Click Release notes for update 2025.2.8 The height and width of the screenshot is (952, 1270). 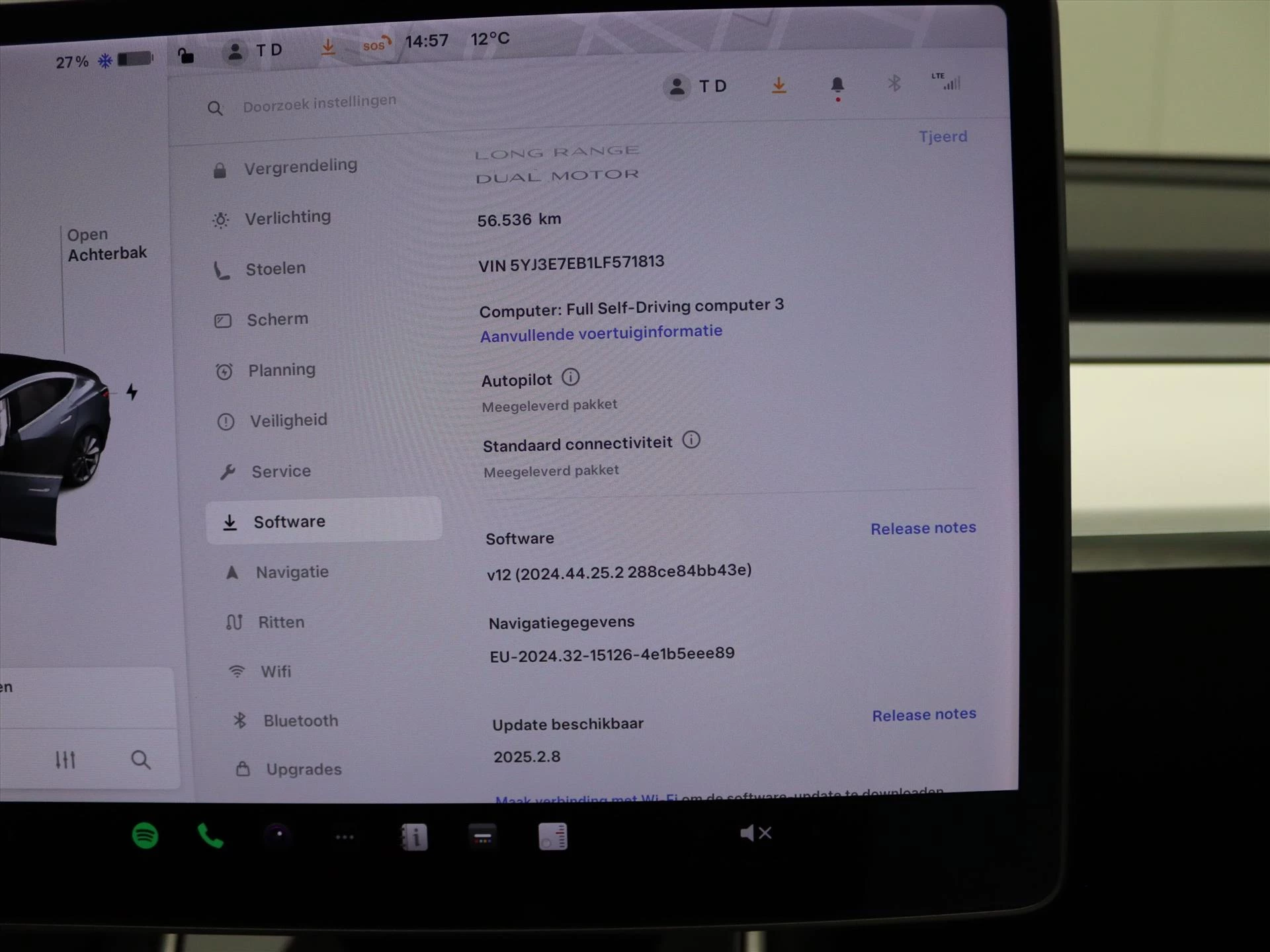pos(921,713)
